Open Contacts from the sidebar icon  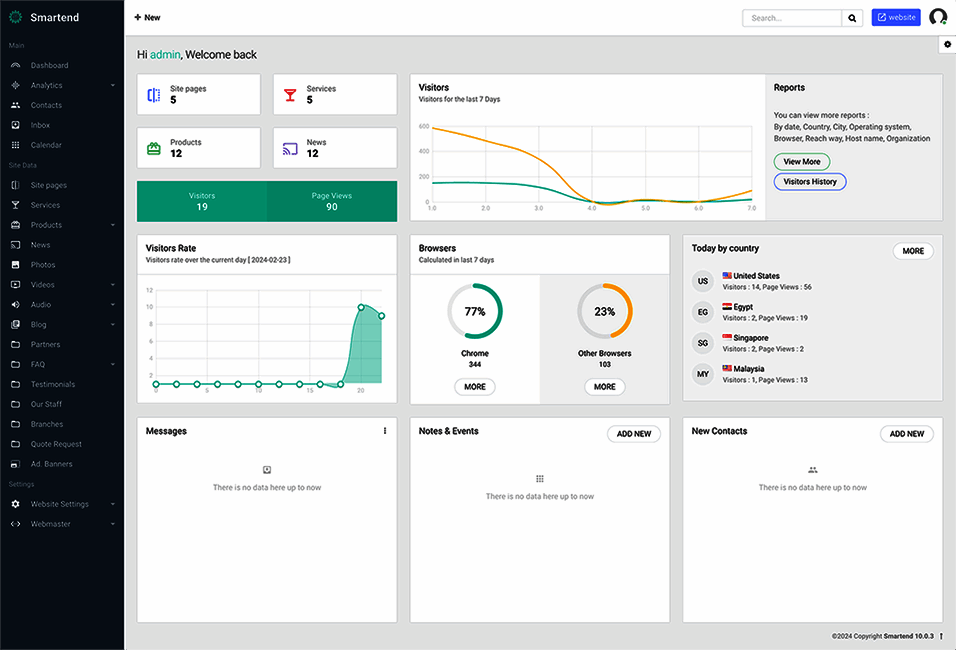[x=14, y=105]
